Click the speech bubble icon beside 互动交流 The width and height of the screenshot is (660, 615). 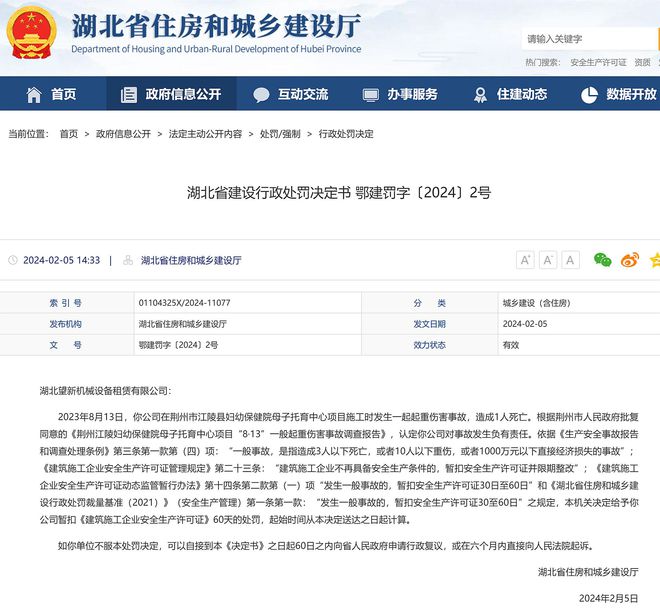click(x=261, y=95)
